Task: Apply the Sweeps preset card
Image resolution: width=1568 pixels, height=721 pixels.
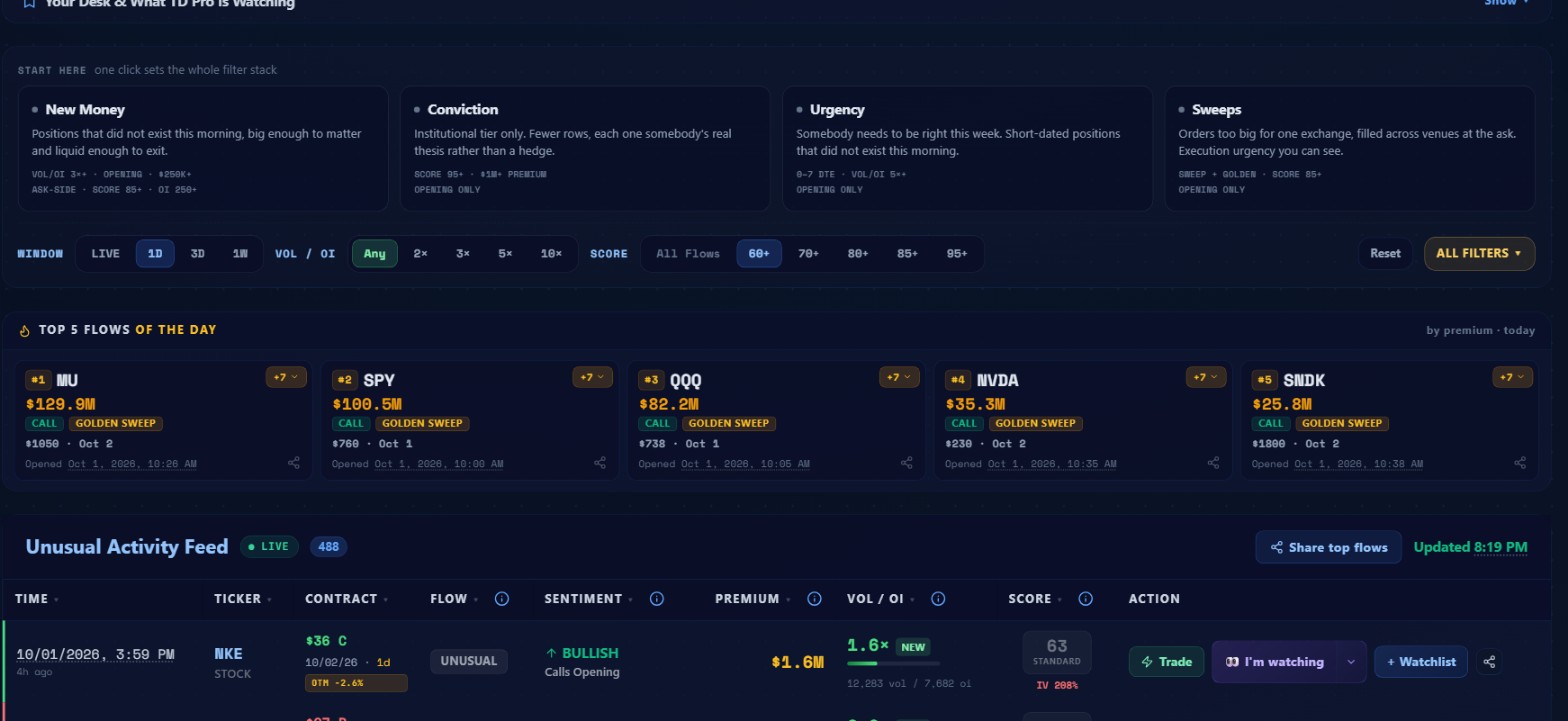Action: tap(1350, 148)
